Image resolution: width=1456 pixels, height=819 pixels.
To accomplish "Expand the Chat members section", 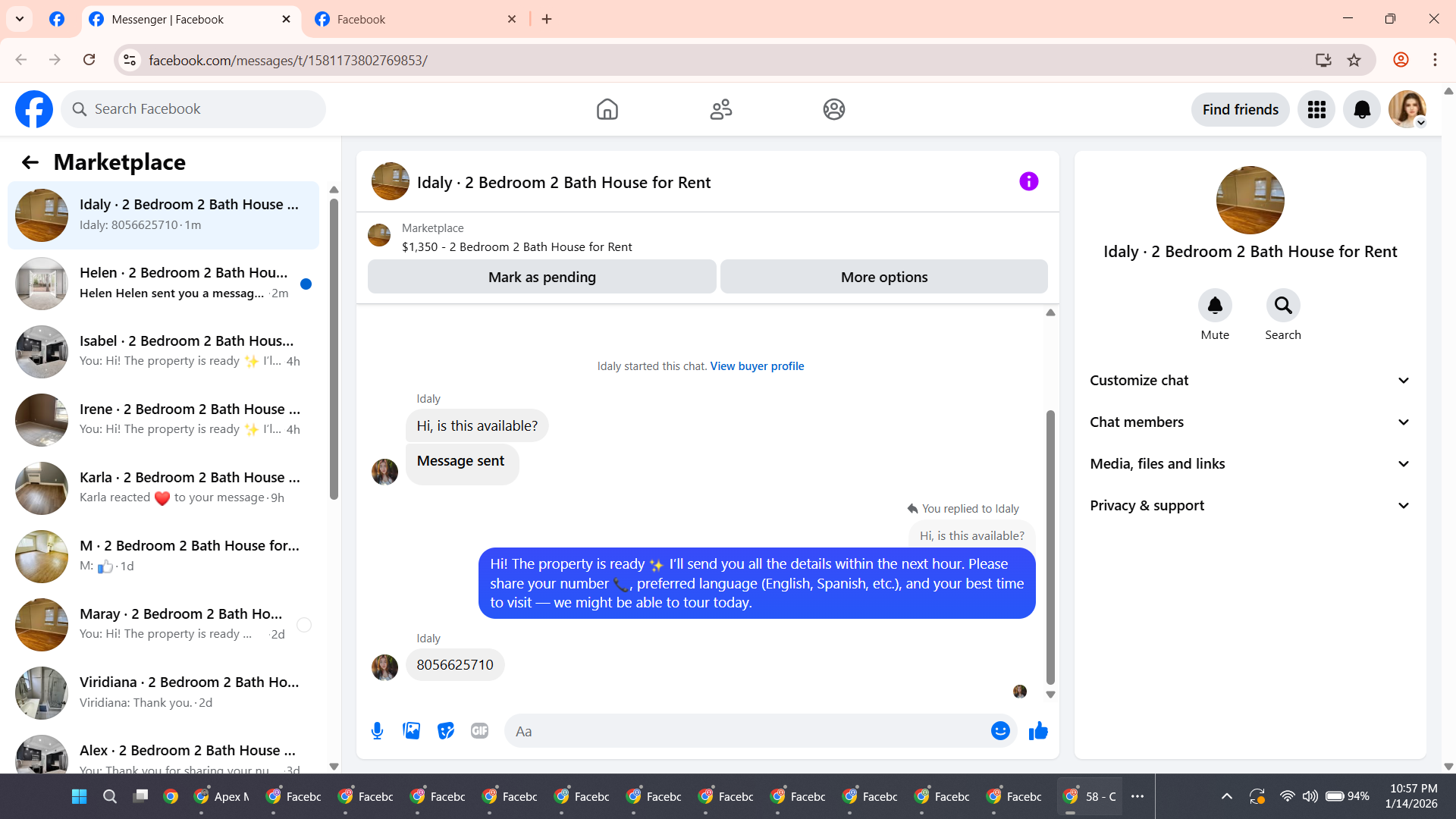I will tap(1250, 422).
